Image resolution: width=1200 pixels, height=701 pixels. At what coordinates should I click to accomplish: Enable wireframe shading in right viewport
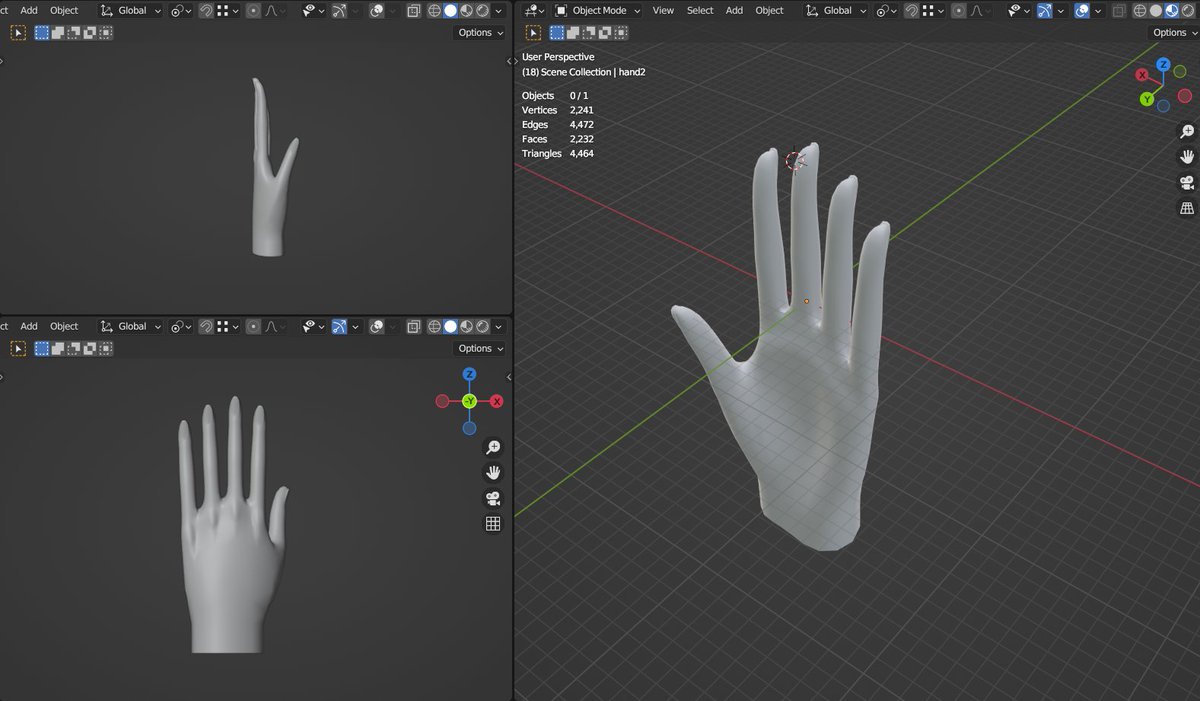click(x=1141, y=10)
